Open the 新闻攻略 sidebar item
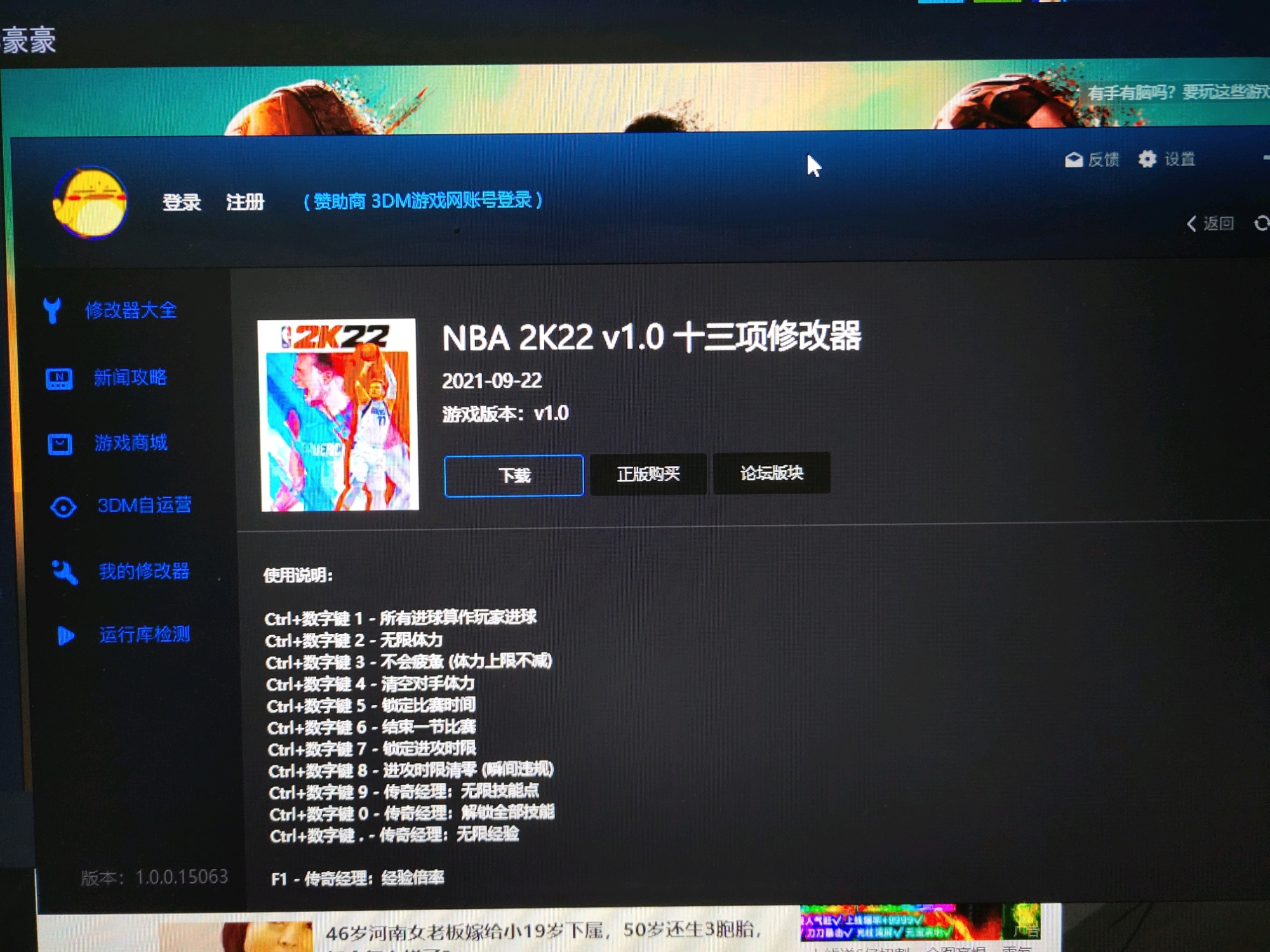Screen dimensions: 1270x952 pos(131,378)
